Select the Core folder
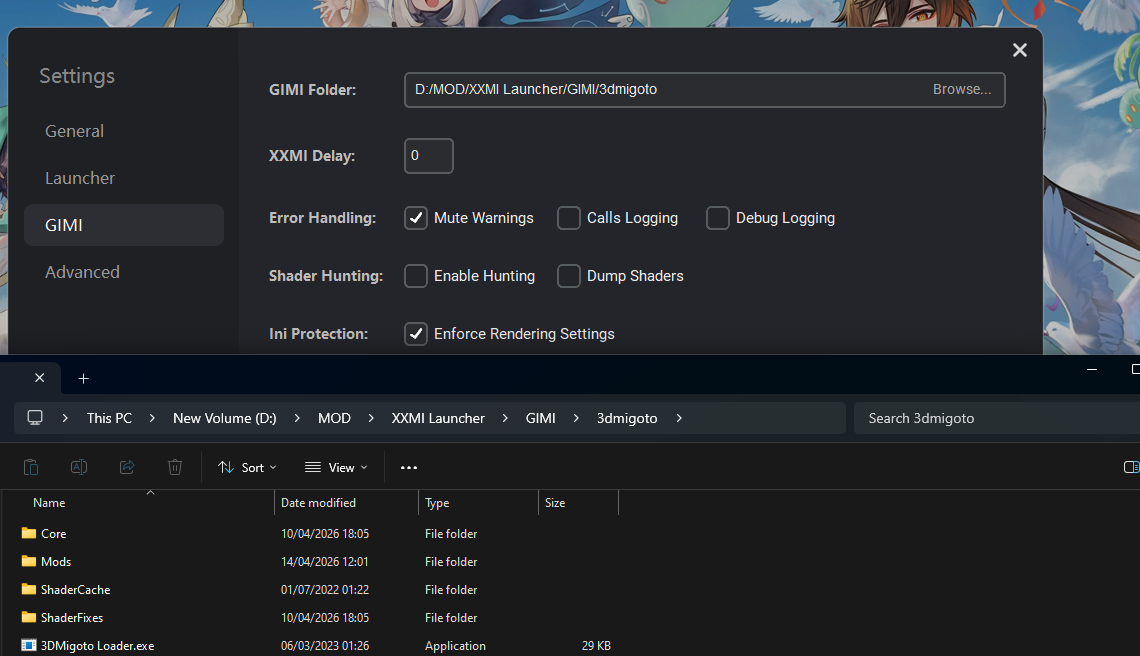 53,534
